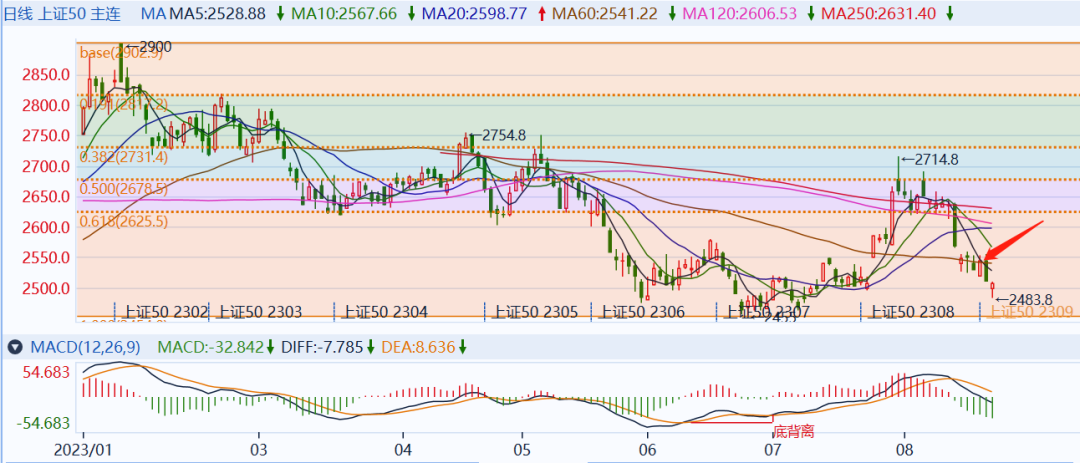Image resolution: width=1080 pixels, height=463 pixels.
Task: Select the 上证50 2306 contract label
Action: (x=641, y=312)
